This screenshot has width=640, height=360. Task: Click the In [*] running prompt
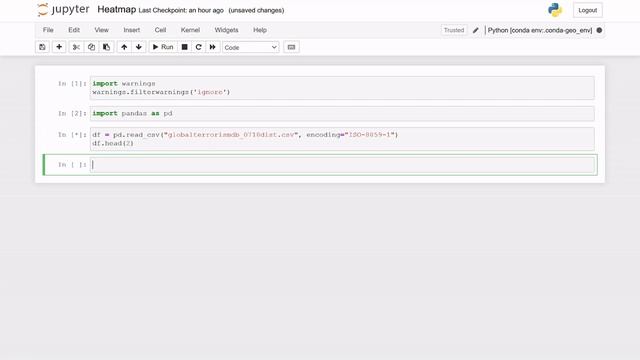[72, 135]
